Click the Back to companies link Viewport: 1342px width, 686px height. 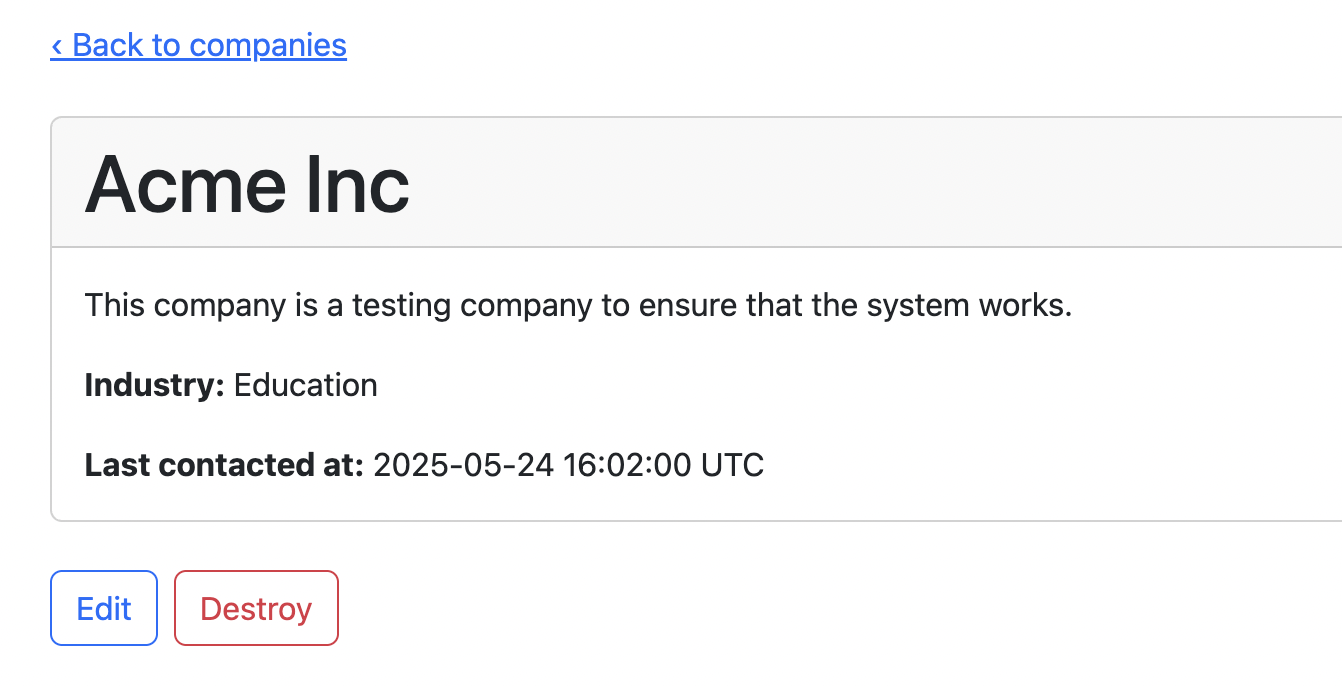[x=198, y=45]
